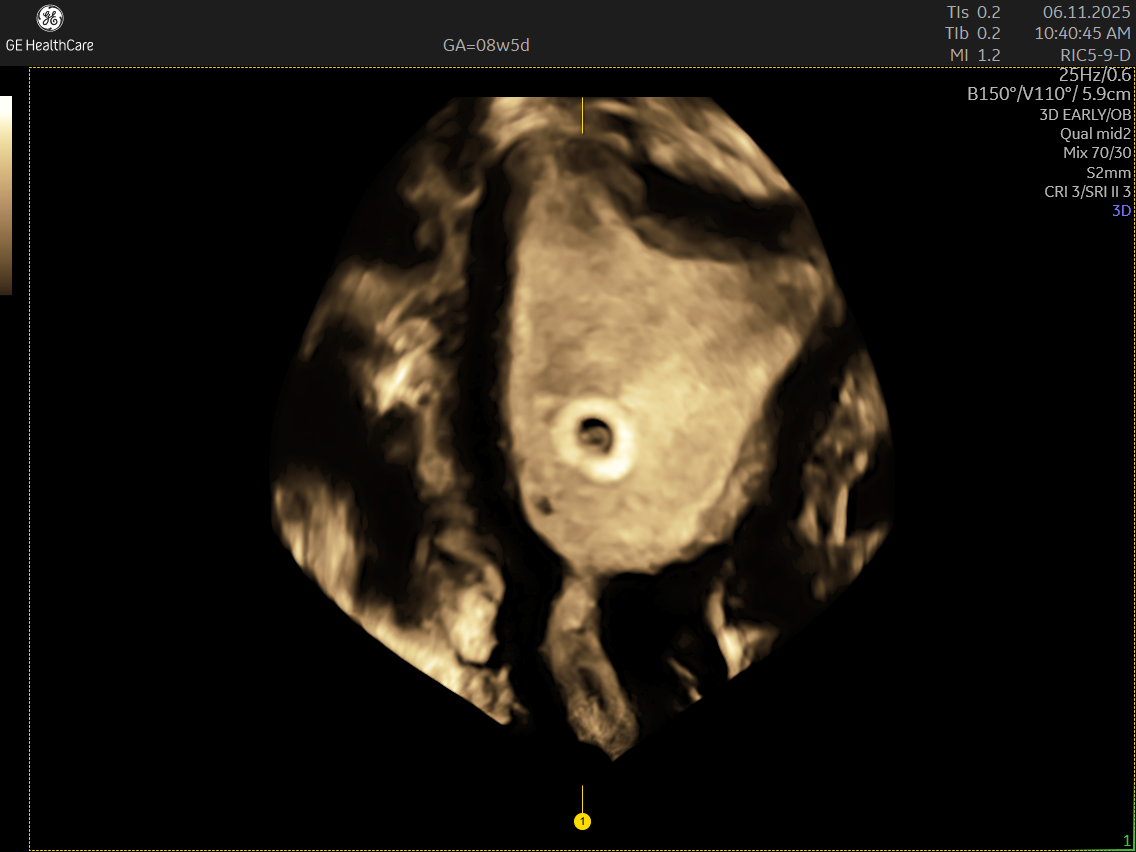The height and width of the screenshot is (852, 1136).
Task: Toggle the MI 1.2 acoustic output readout
Action: coord(975,55)
